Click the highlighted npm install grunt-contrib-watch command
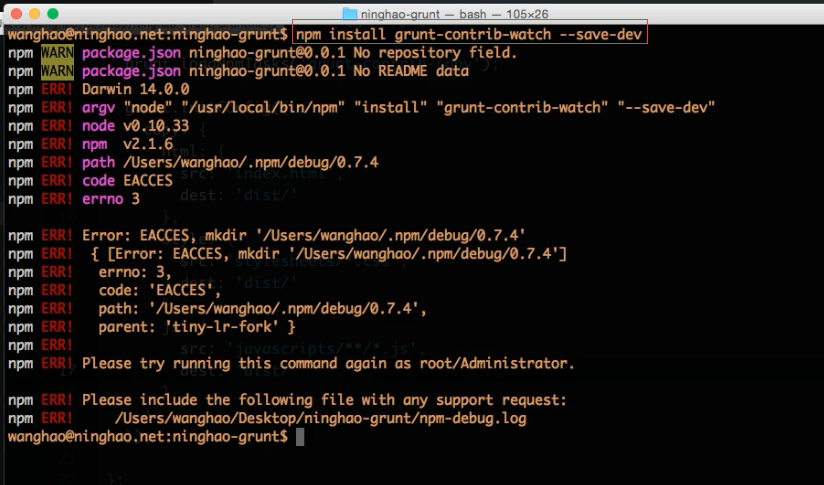Screen dimensions: 824x485 coord(470,33)
